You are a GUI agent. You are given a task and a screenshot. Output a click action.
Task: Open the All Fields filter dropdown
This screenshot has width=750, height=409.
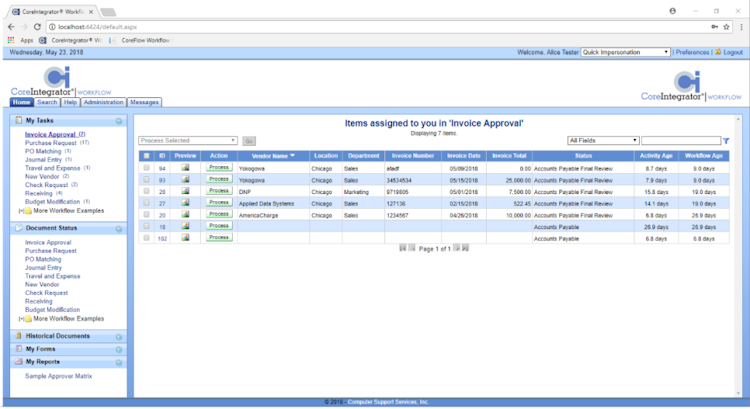tap(603, 141)
